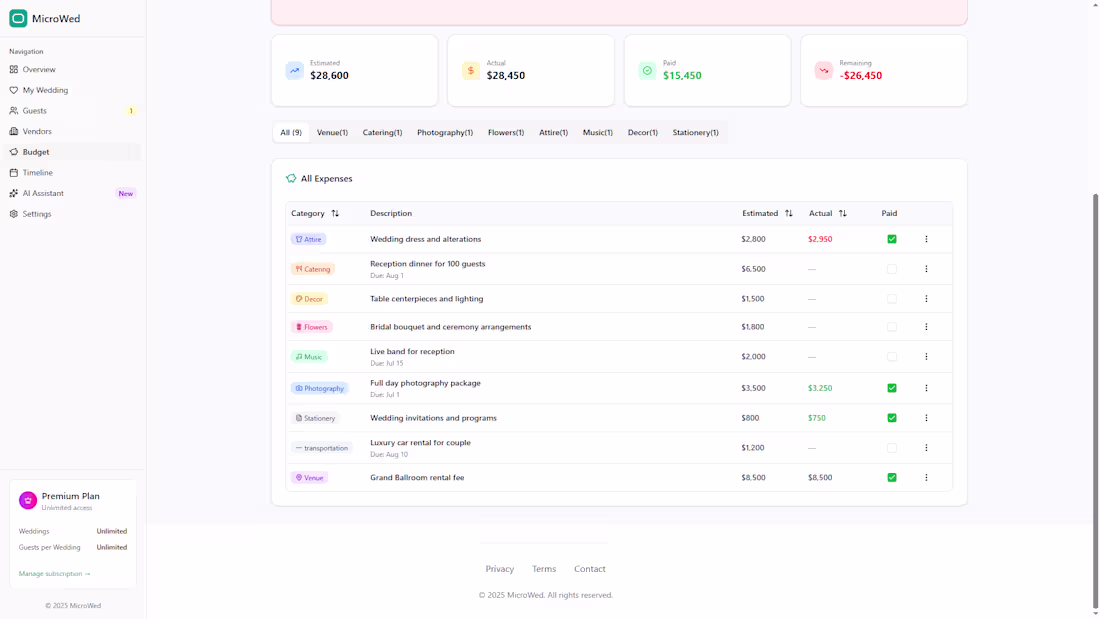
Task: Sort by Estimated amount arrows
Action: click(789, 213)
